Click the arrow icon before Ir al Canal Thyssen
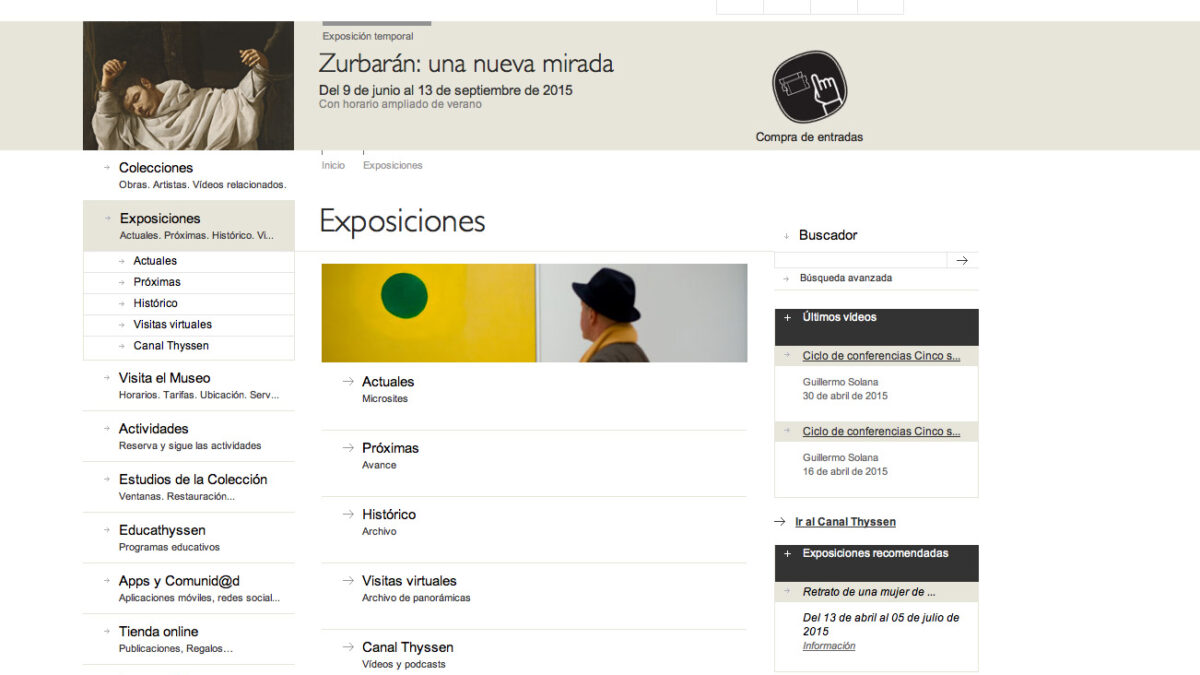Screen dimensions: 1200x675 780,522
